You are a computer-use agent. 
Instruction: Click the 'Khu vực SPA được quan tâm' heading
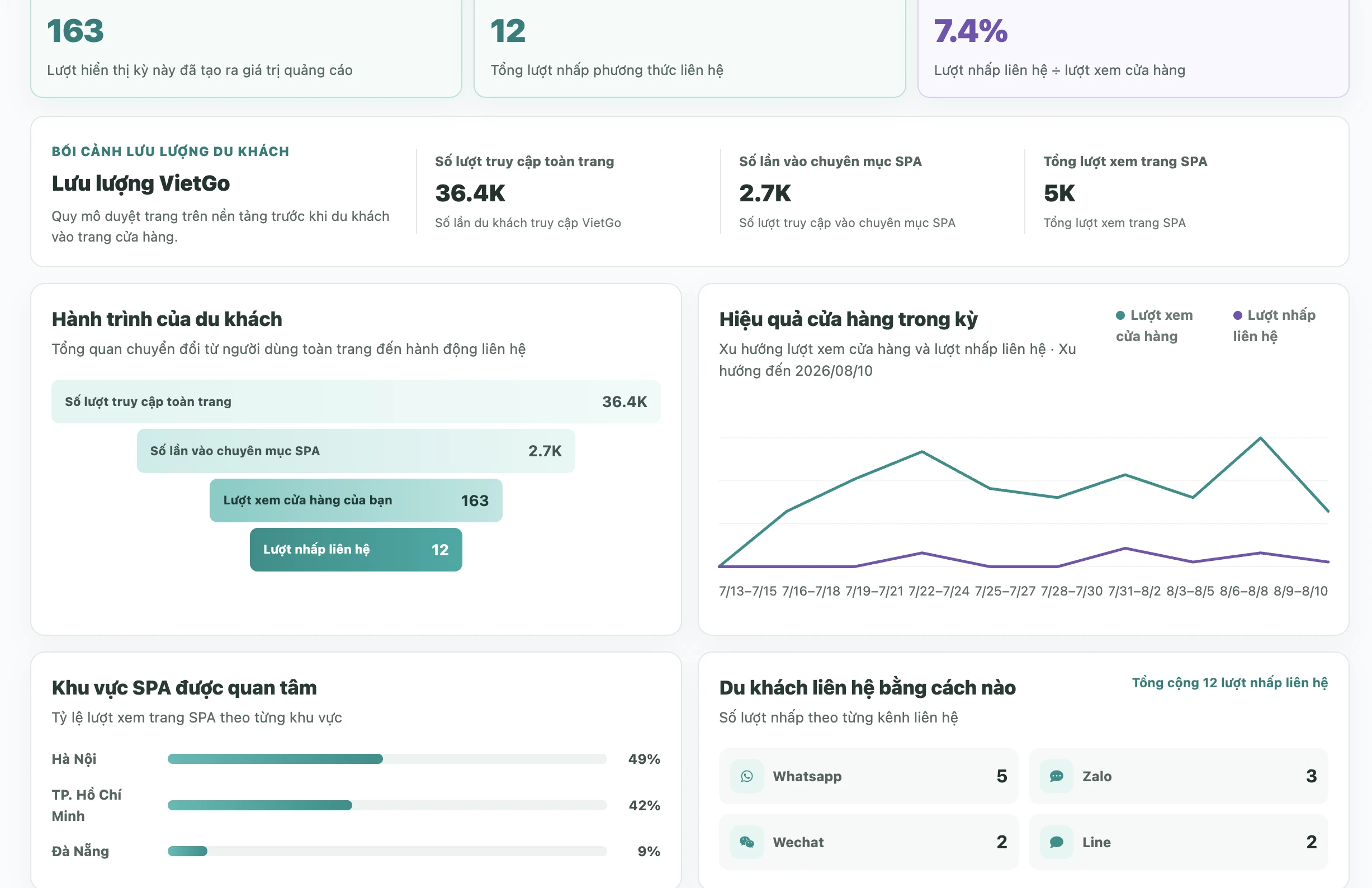pyautogui.click(x=184, y=688)
